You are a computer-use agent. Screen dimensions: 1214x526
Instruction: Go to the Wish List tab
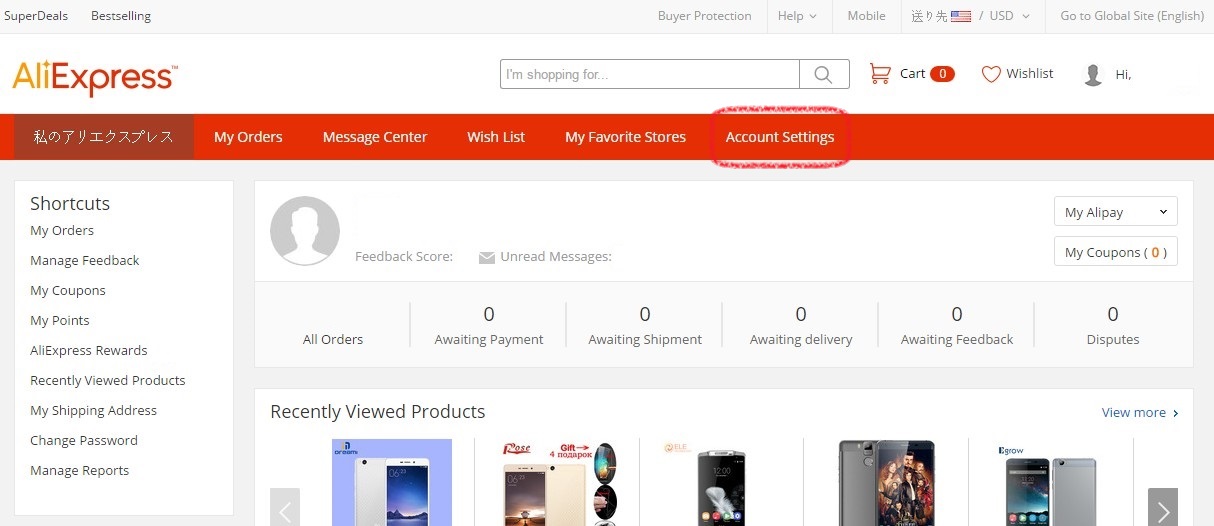496,137
